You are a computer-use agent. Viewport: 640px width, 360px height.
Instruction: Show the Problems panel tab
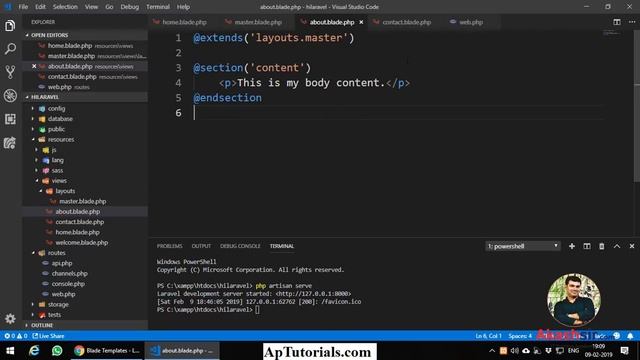click(x=169, y=246)
